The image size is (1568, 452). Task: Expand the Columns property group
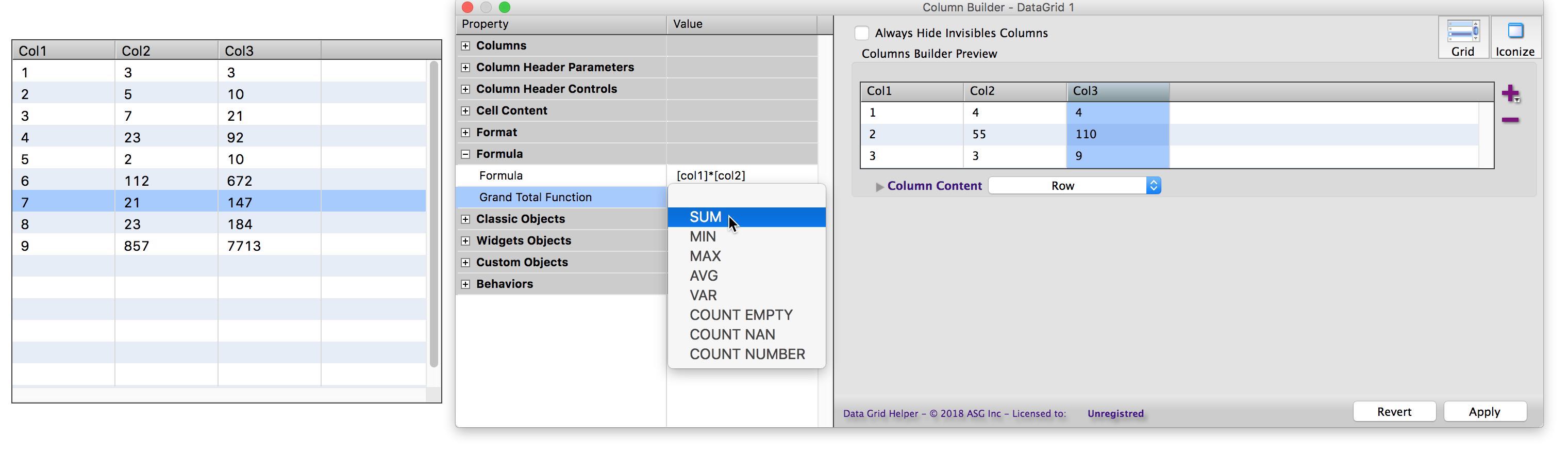click(x=465, y=46)
